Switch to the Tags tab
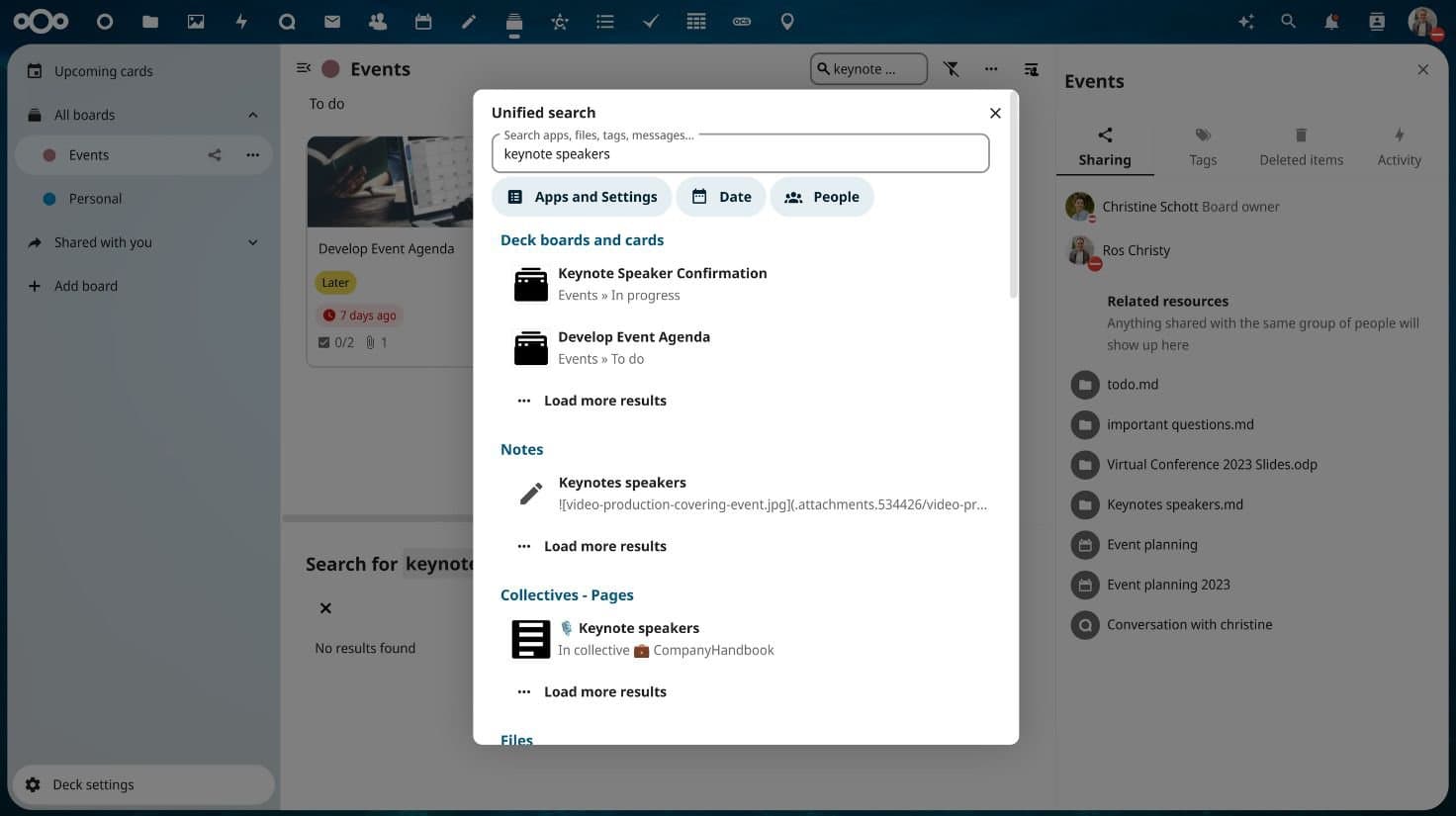The height and width of the screenshot is (816, 1456). click(x=1203, y=144)
